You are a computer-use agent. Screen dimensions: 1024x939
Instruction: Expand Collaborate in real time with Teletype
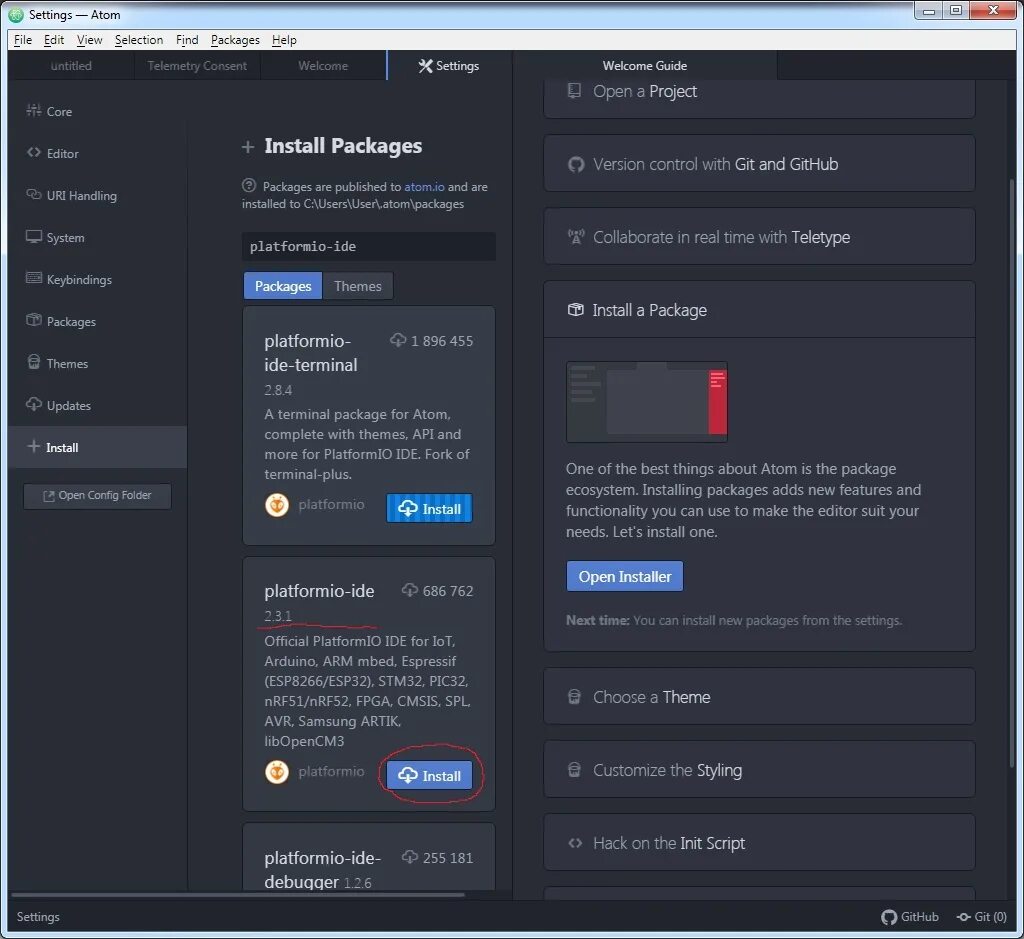759,237
